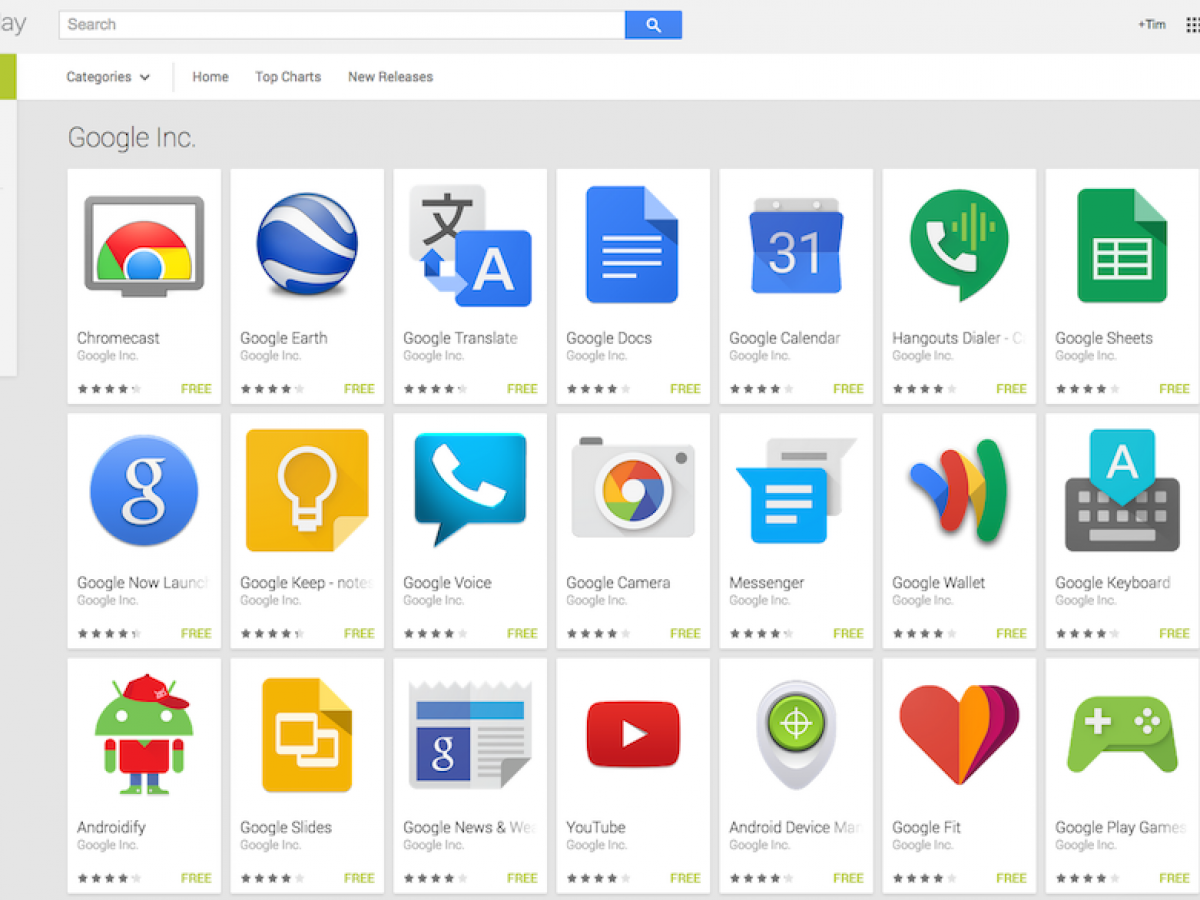Screen dimensions: 1200x900
Task: Open the Google Camera title link
Action: (x=618, y=583)
